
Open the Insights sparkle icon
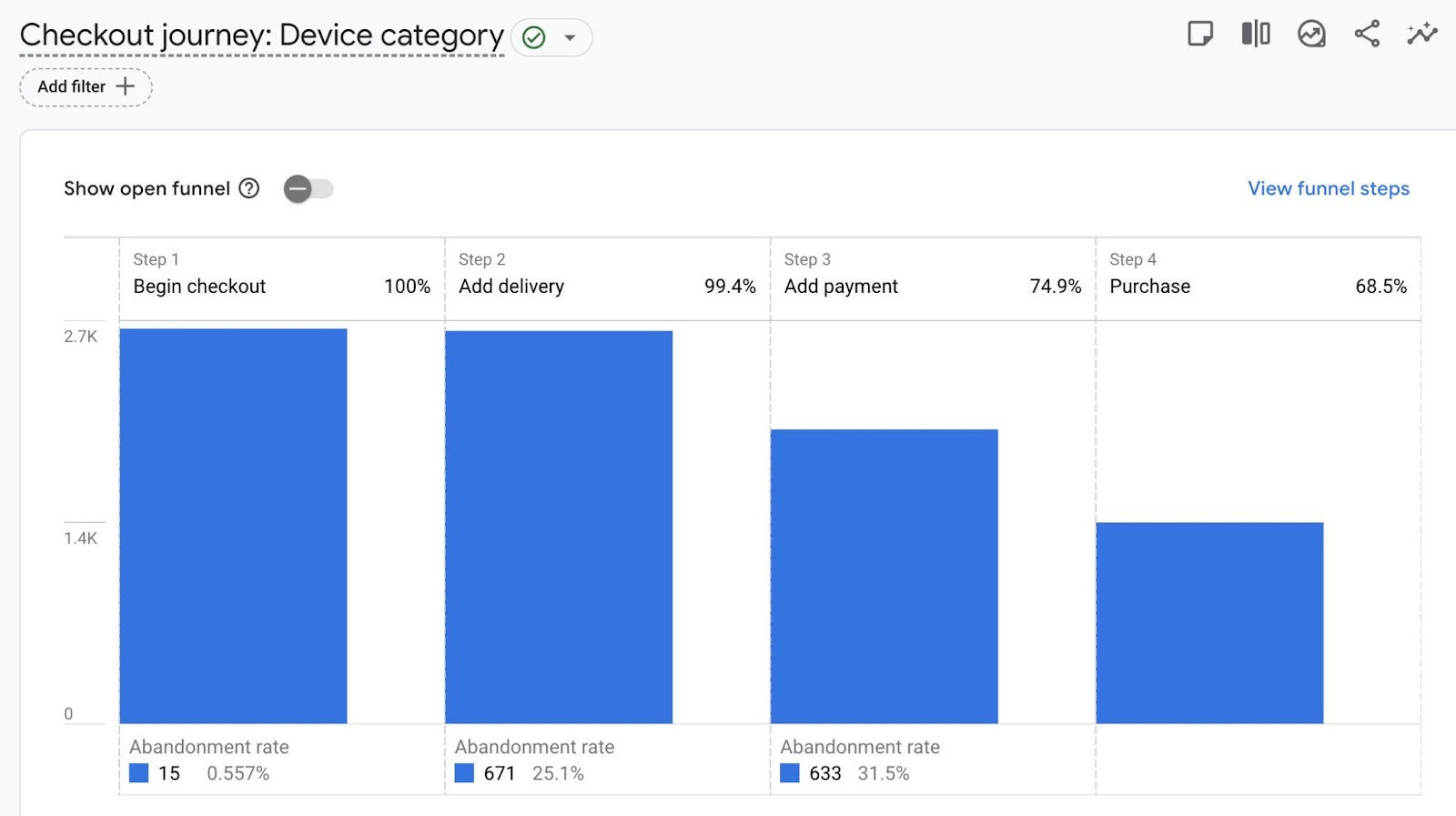[x=1421, y=35]
